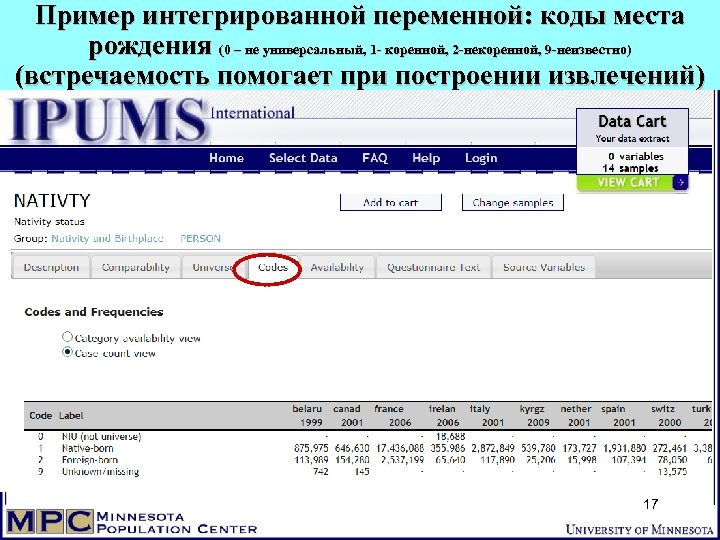The height and width of the screenshot is (540, 720).
Task: Click the 2,872,849 native-born Italy value
Action: 492,448
